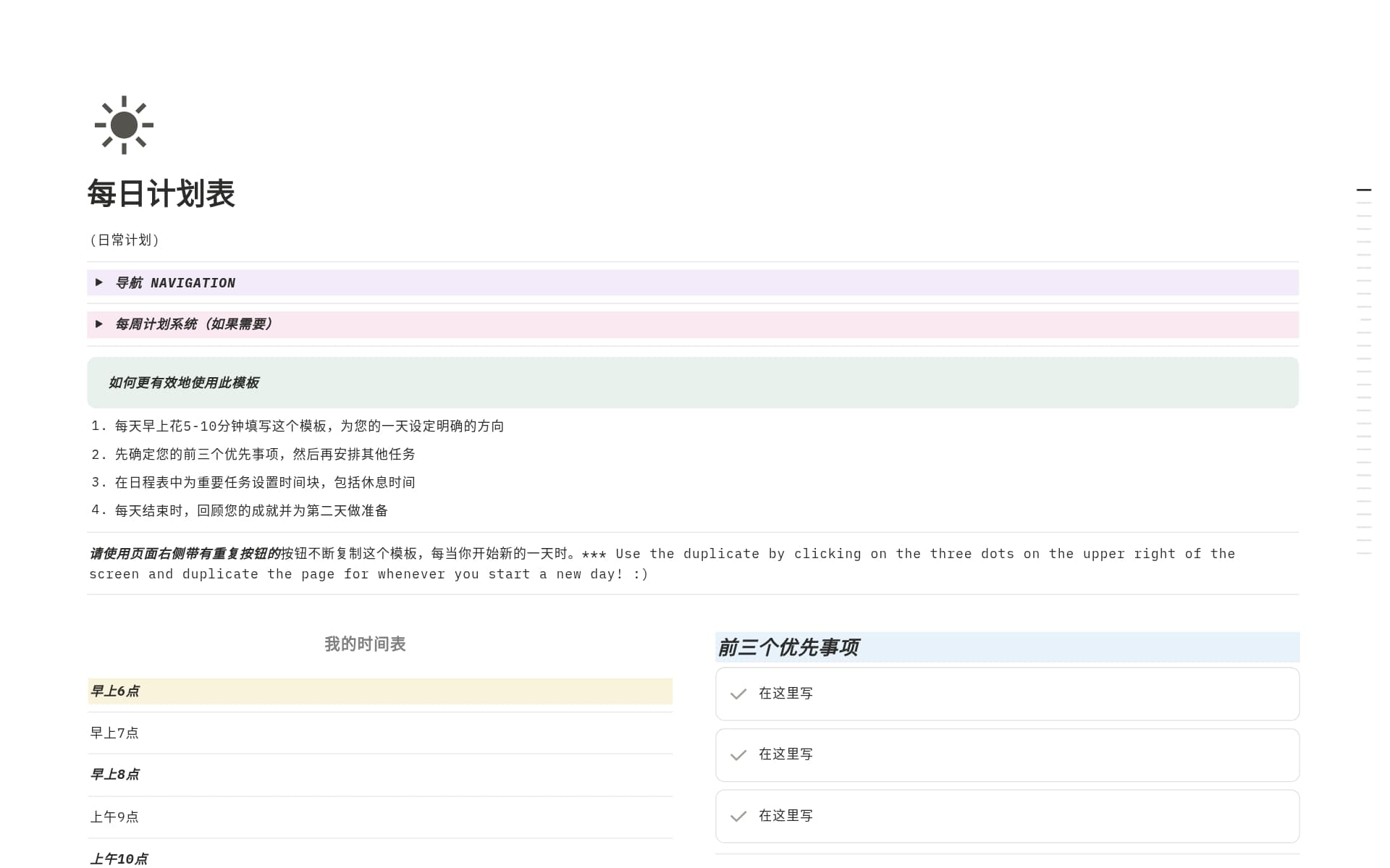The height and width of the screenshot is (868, 1390).
Task: Click the subtitle text (日常计划)
Action: click(125, 240)
